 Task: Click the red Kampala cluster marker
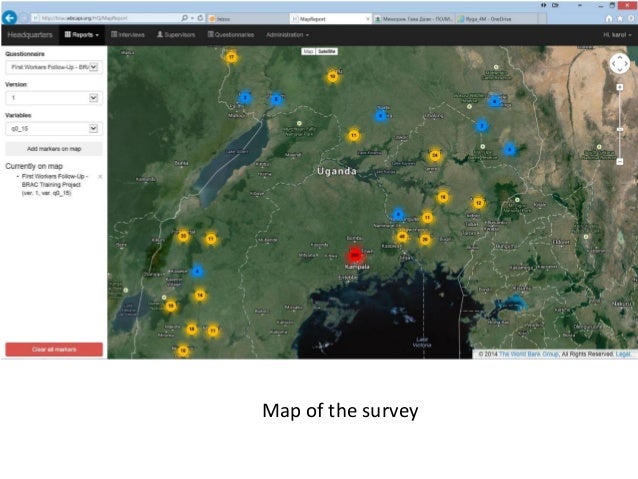[355, 256]
